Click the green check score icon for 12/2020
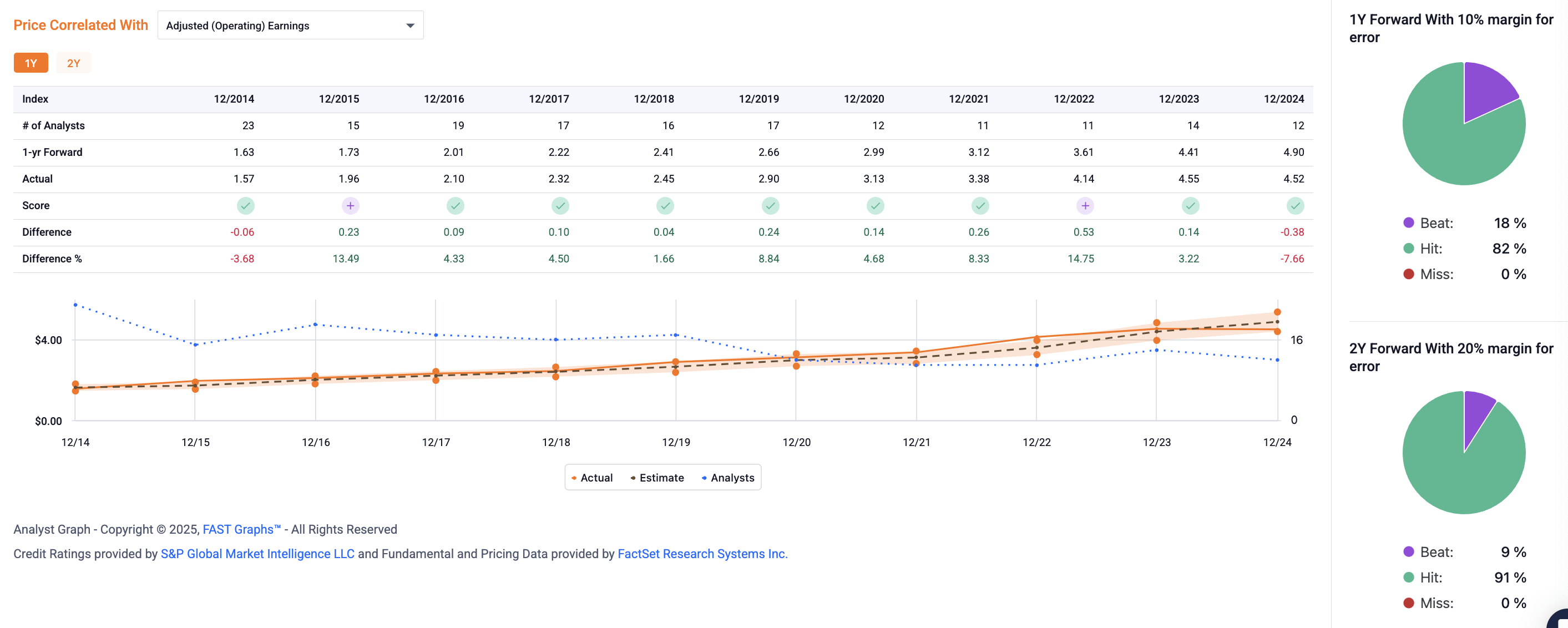The width and height of the screenshot is (1568, 628). (876, 206)
